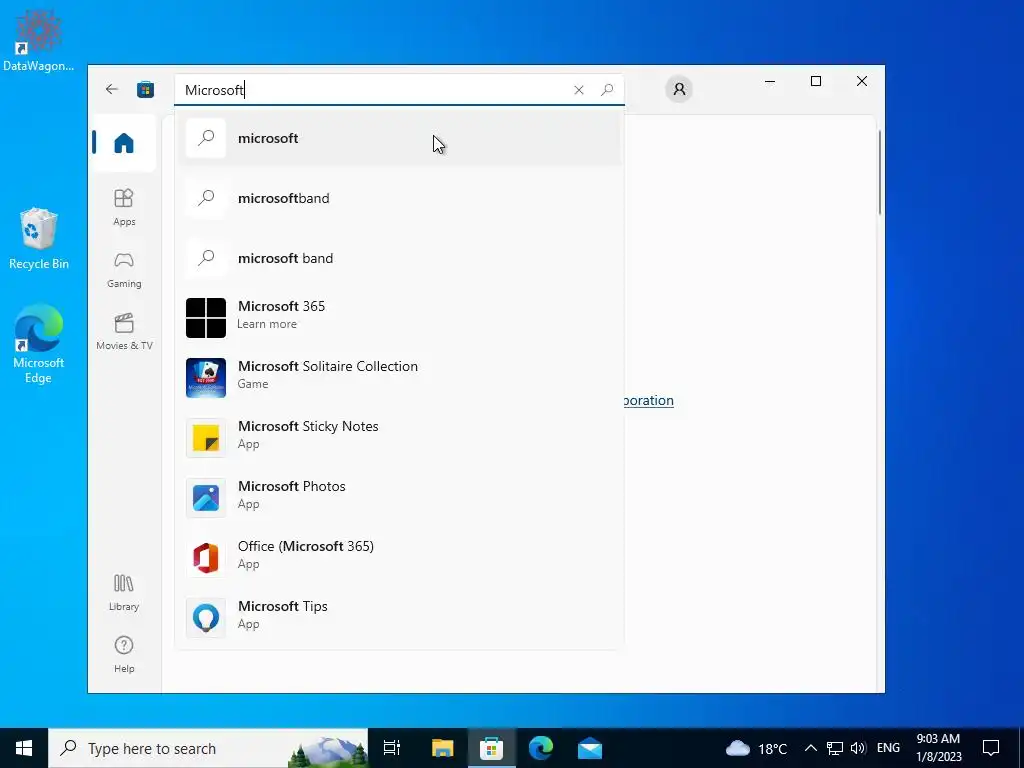This screenshot has width=1024, height=768.
Task: Click the Solitaire Collection thumbnail icon
Action: [206, 378]
